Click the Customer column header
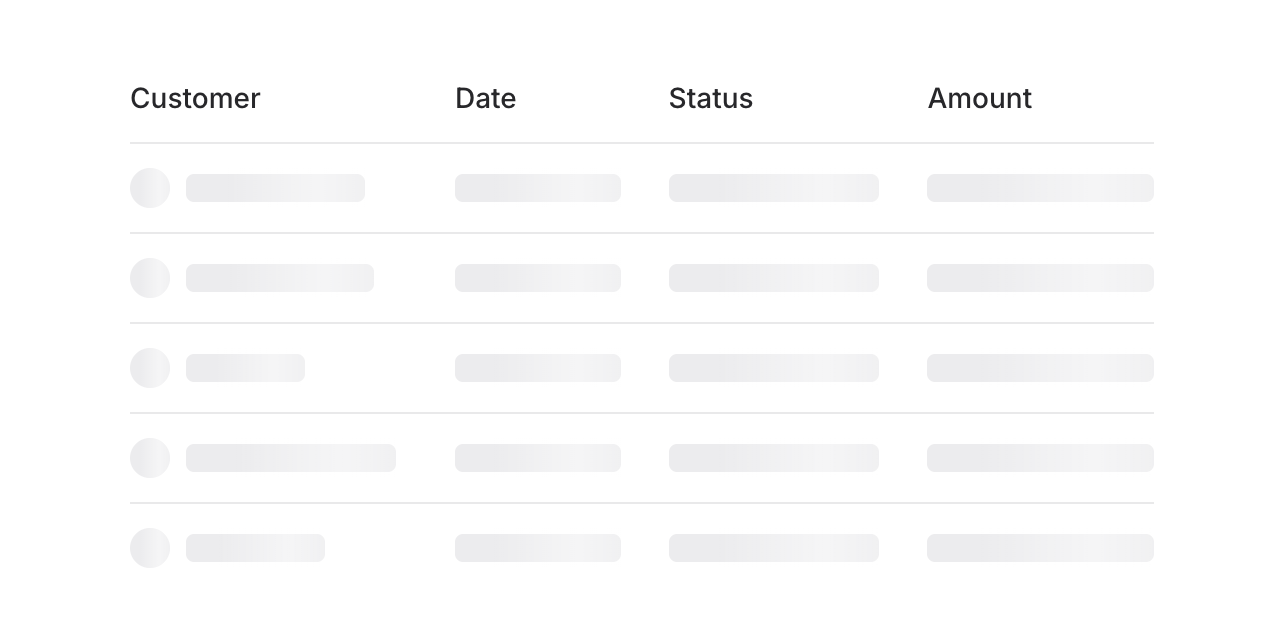The width and height of the screenshot is (1280, 640). coord(195,98)
